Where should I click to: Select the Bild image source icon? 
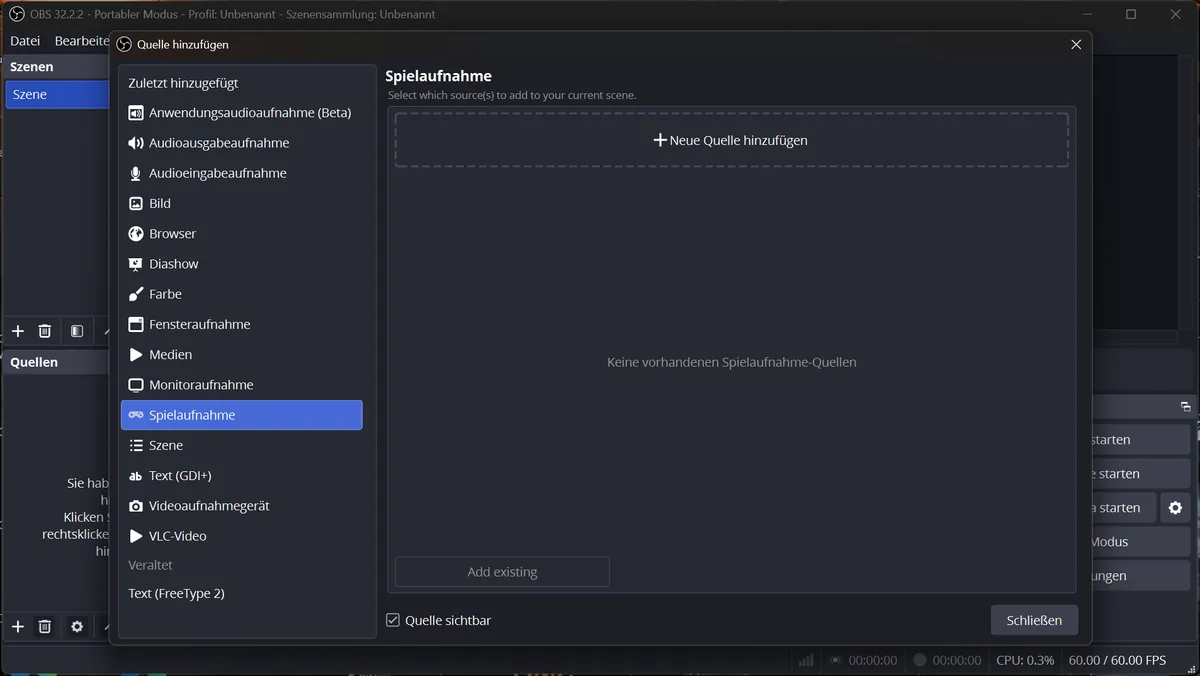pyautogui.click(x=136, y=203)
